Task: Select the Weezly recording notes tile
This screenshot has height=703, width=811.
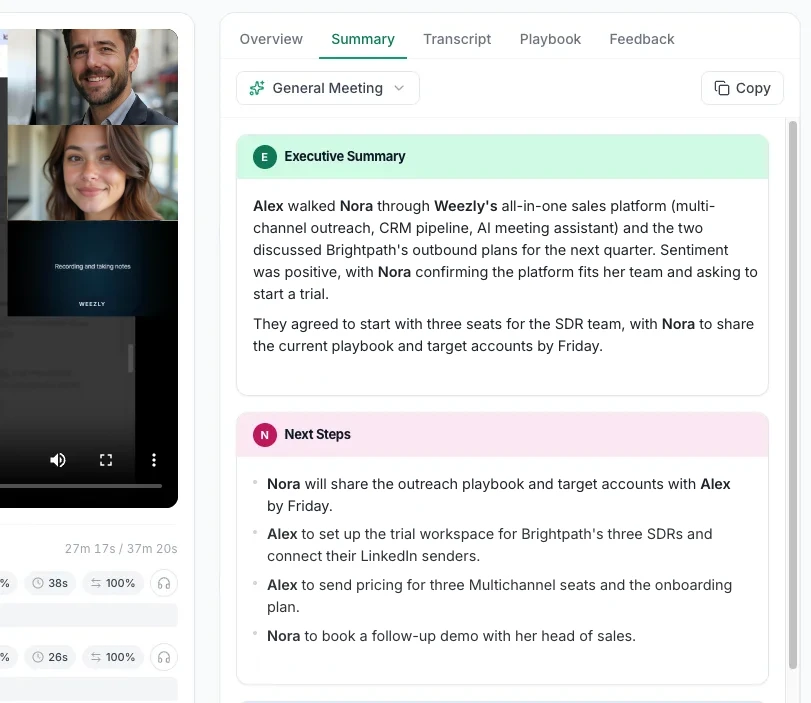Action: tap(93, 268)
